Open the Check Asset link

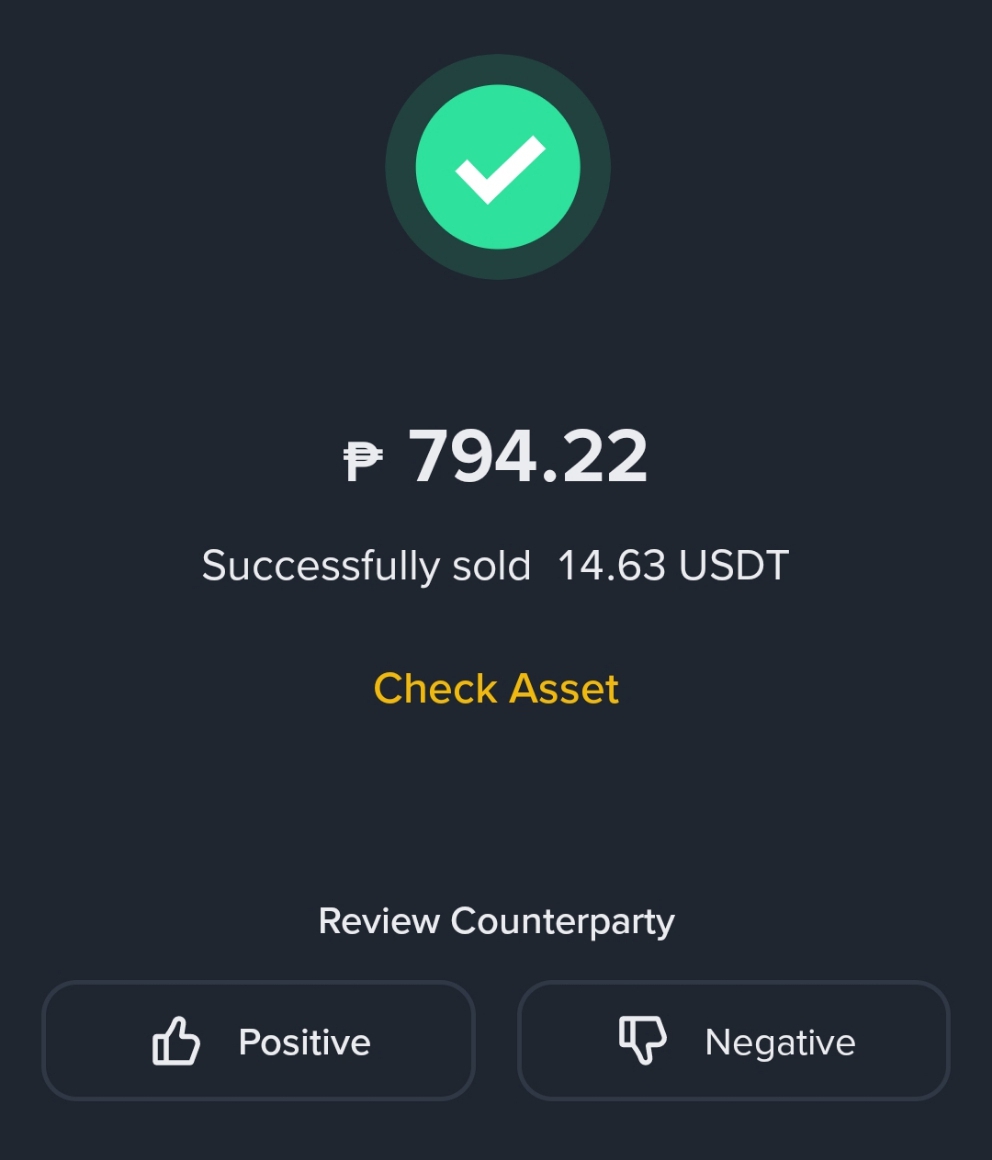pyautogui.click(x=496, y=689)
